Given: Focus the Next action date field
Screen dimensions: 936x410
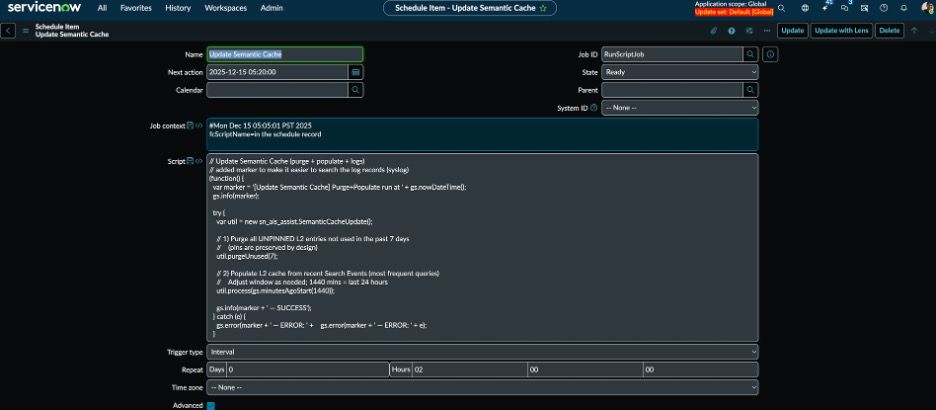Looking at the screenshot, I should (x=277, y=72).
